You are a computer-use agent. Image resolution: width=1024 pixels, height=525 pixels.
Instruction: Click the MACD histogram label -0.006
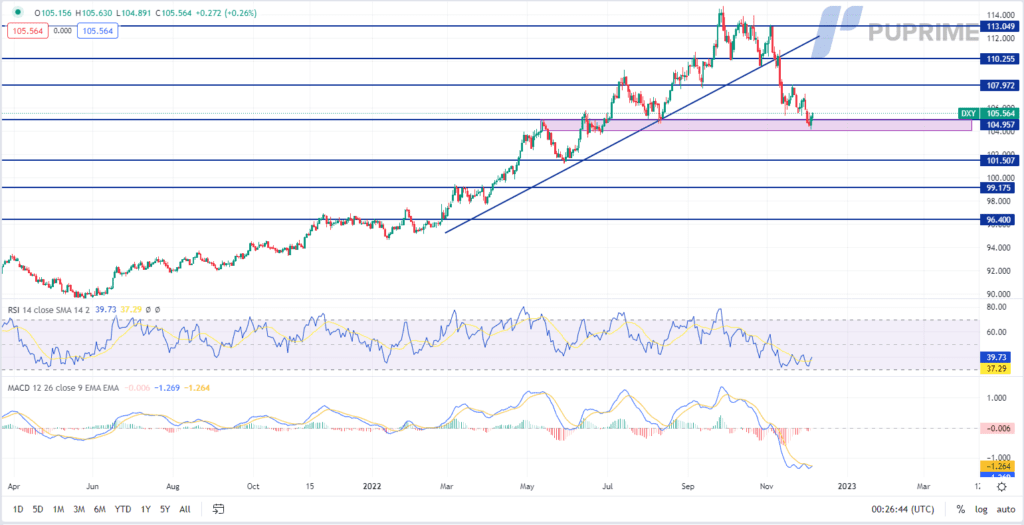pyautogui.click(x=999, y=428)
